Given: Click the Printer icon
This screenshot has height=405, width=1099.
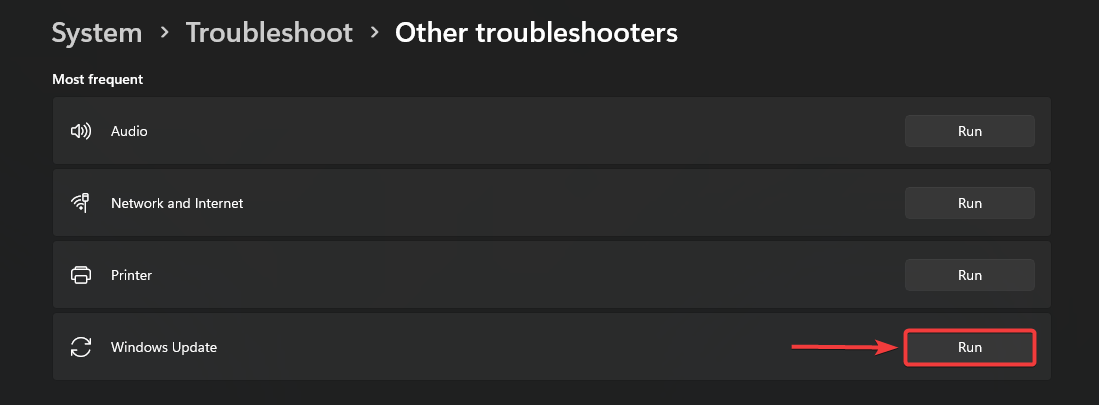Looking at the screenshot, I should click(80, 275).
